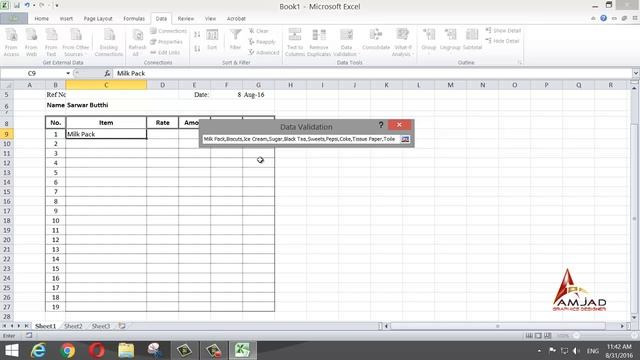The height and width of the screenshot is (360, 640).
Task: Click the Insert Function fx icon
Action: pyautogui.click(x=107, y=73)
